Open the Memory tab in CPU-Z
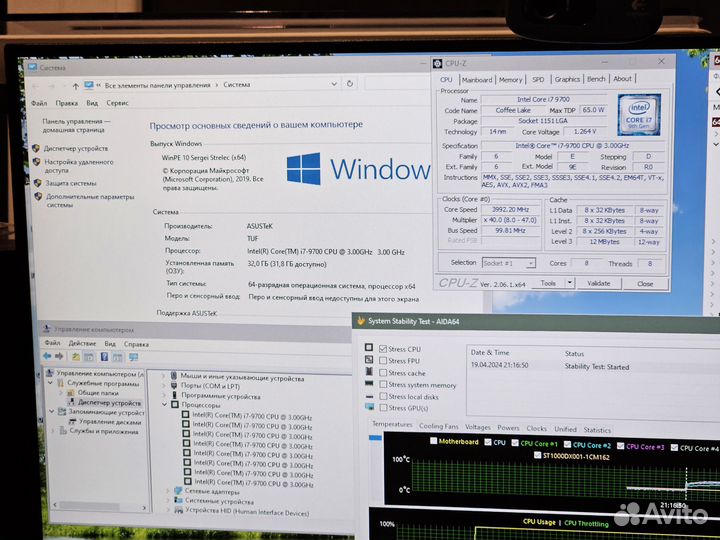 coord(511,80)
